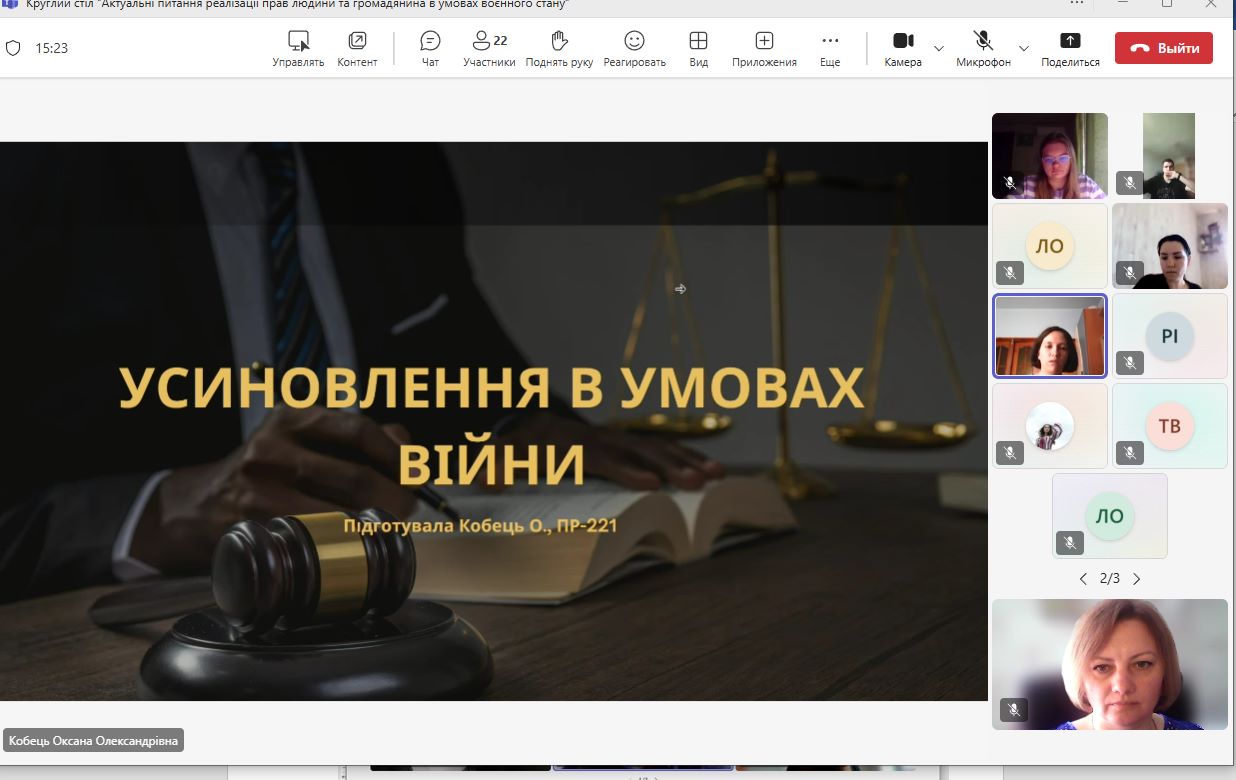1236x780 pixels.
Task: Select the highlighted active speaker video tile
Action: pos(1049,336)
